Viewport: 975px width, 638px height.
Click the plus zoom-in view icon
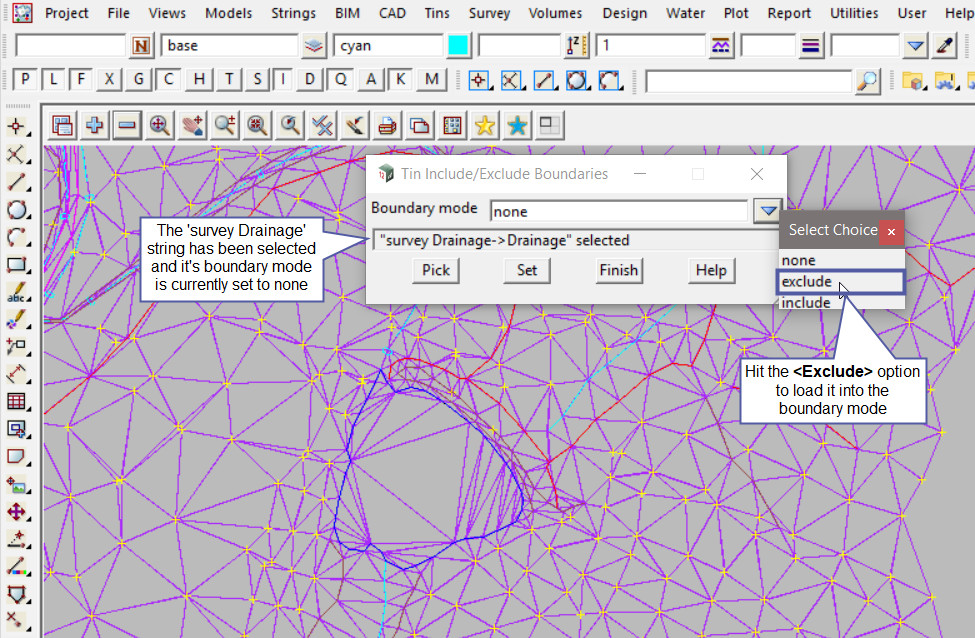[95, 125]
